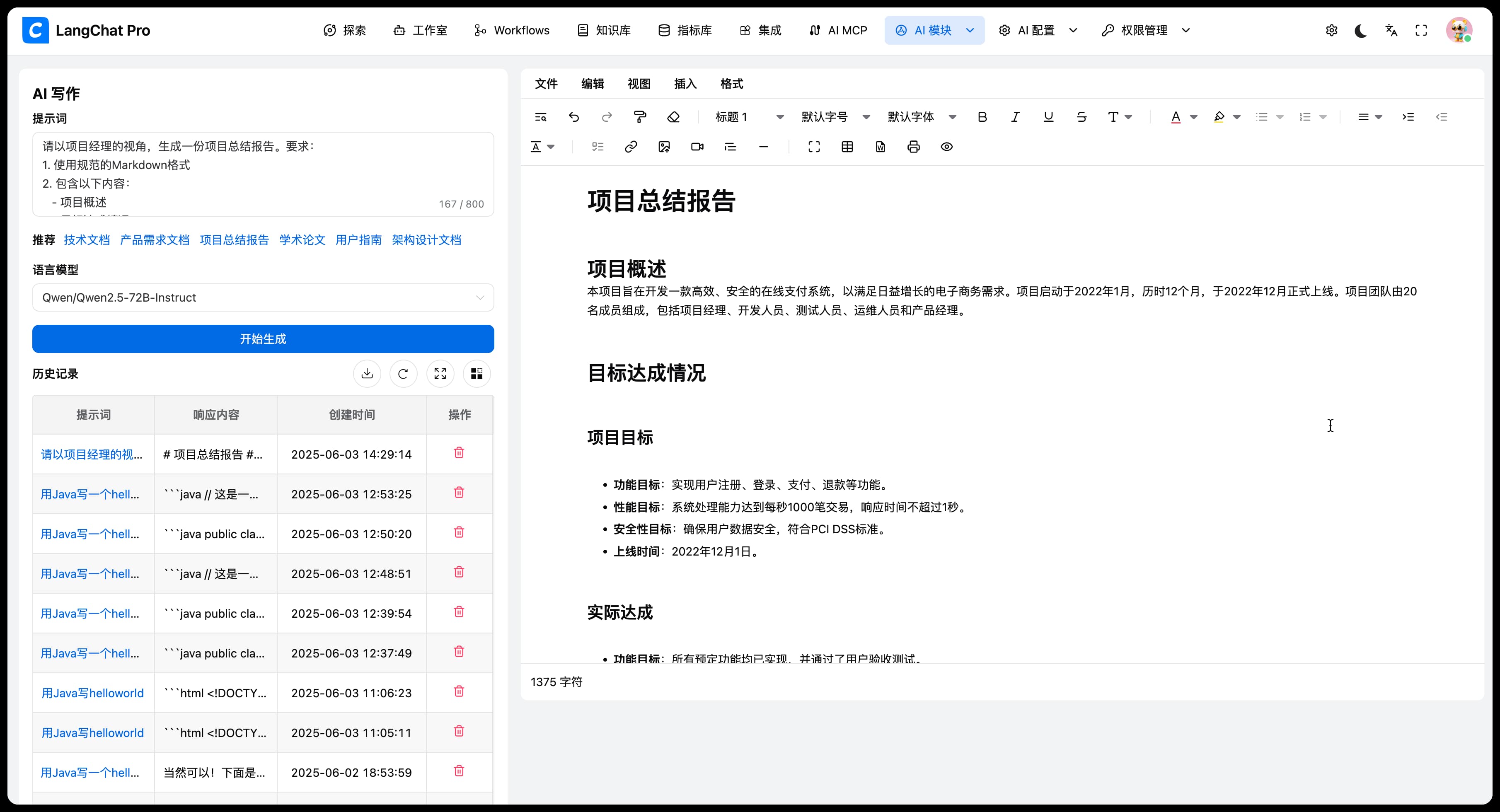Open the top-right settings gear
1500x812 pixels.
(x=1331, y=30)
